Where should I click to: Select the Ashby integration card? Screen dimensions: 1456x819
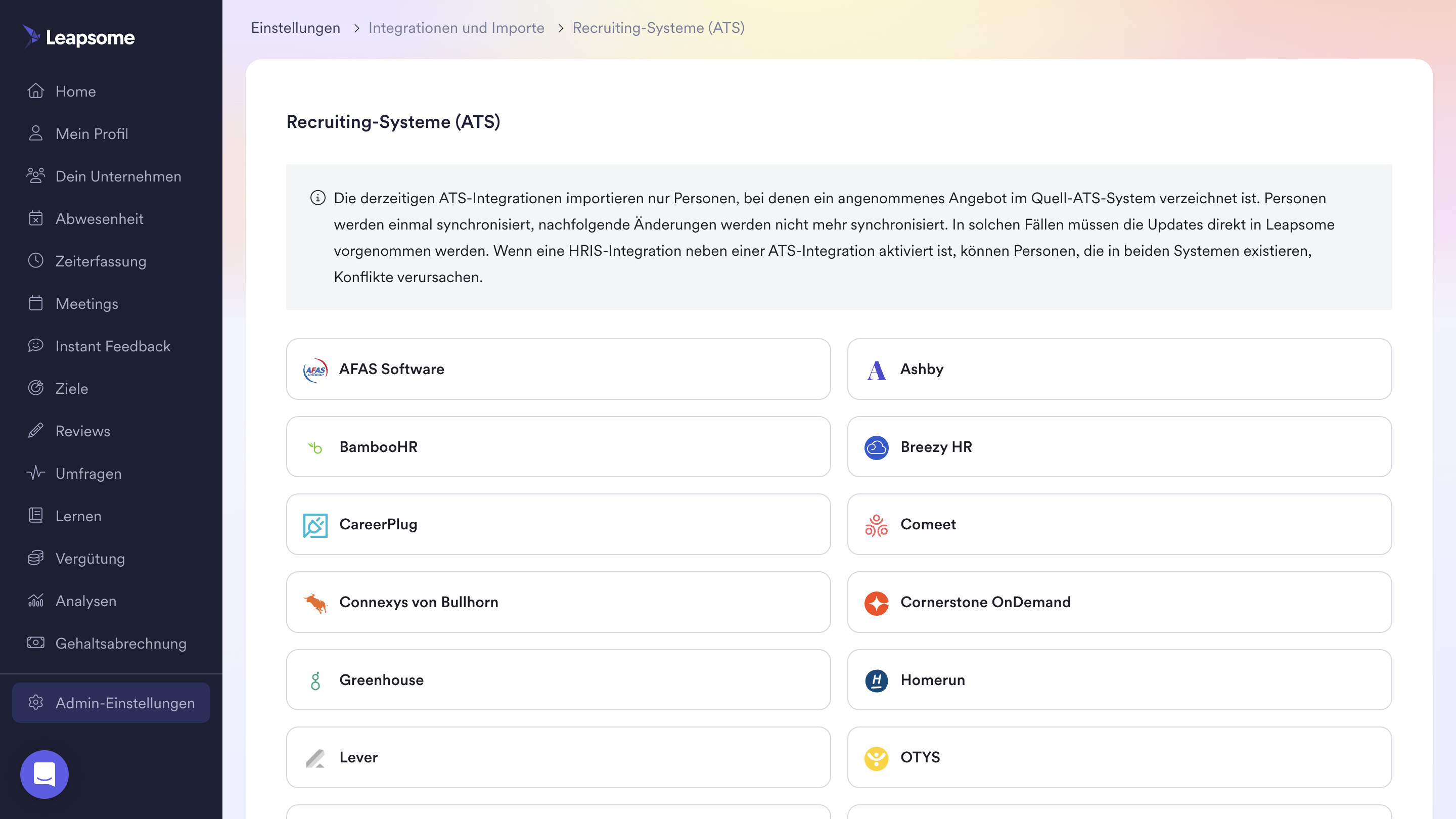[1119, 369]
